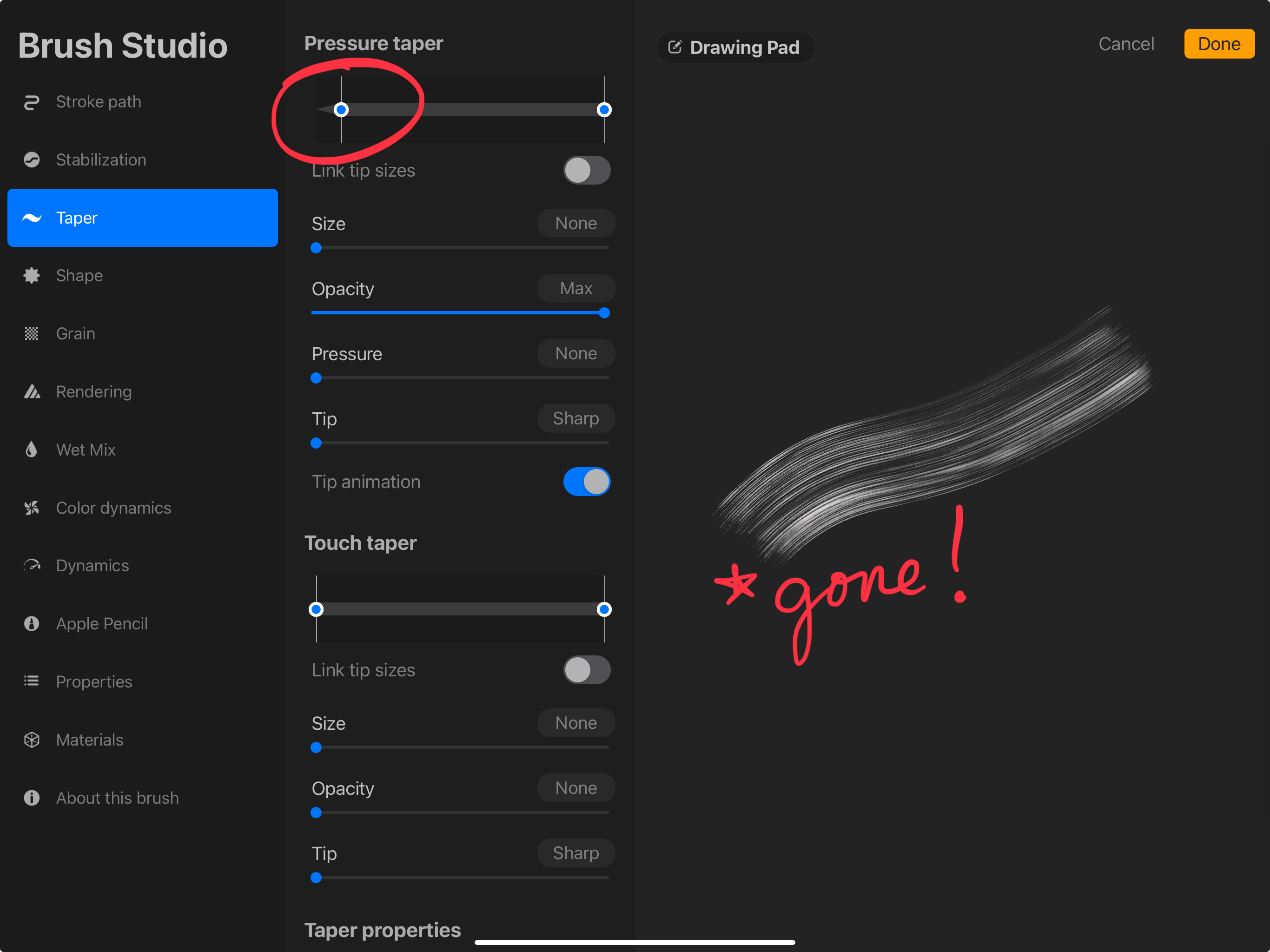Click the Pressure slider handle

point(316,378)
